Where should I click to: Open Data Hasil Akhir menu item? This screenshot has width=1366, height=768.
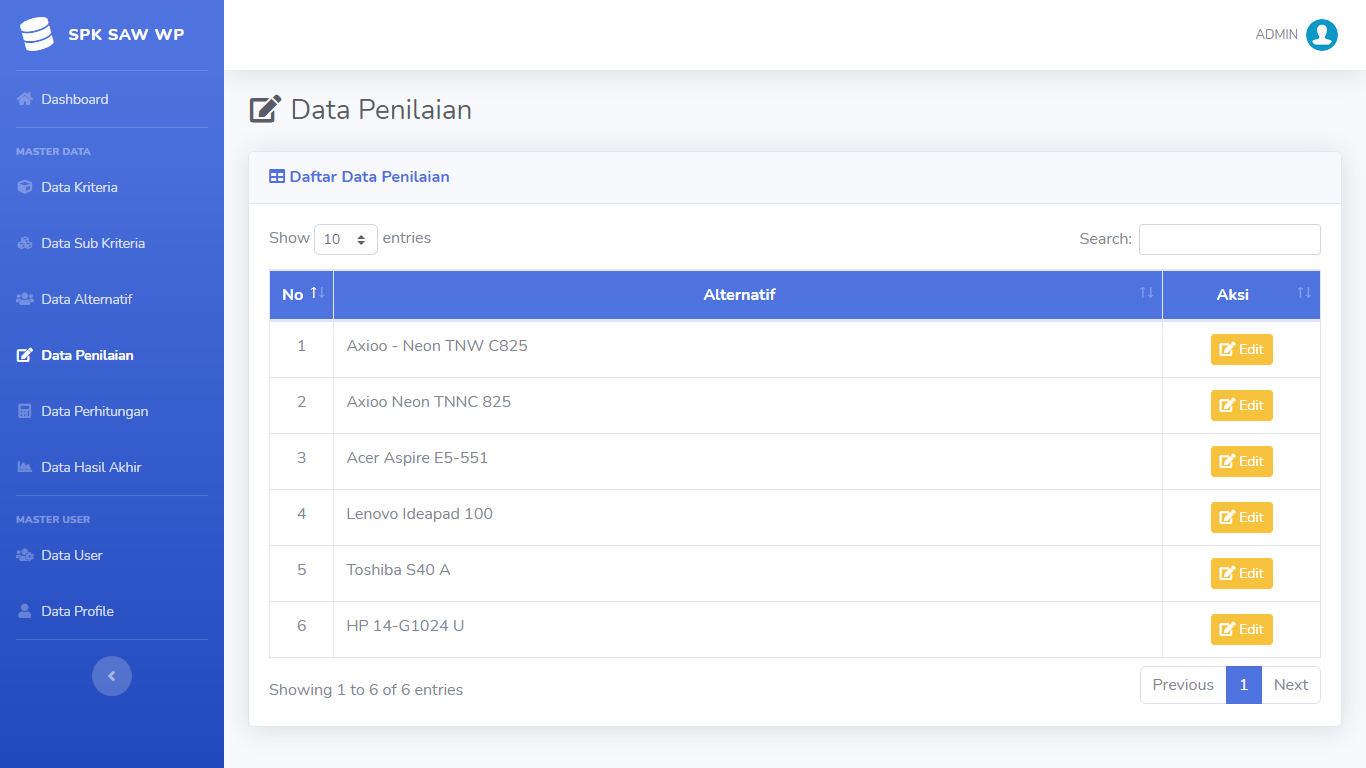112,467
